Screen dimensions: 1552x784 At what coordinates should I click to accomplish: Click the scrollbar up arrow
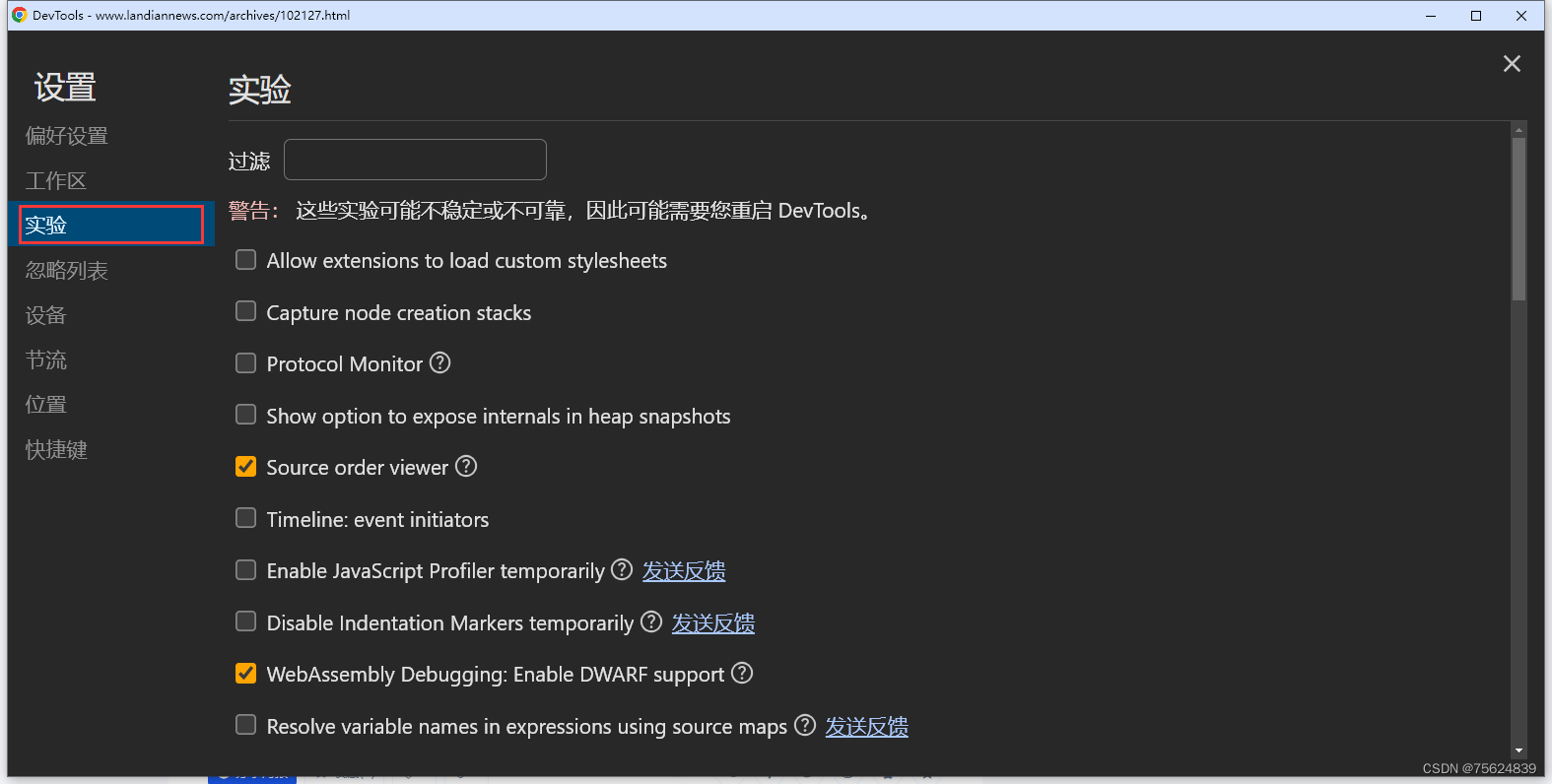tap(1518, 129)
